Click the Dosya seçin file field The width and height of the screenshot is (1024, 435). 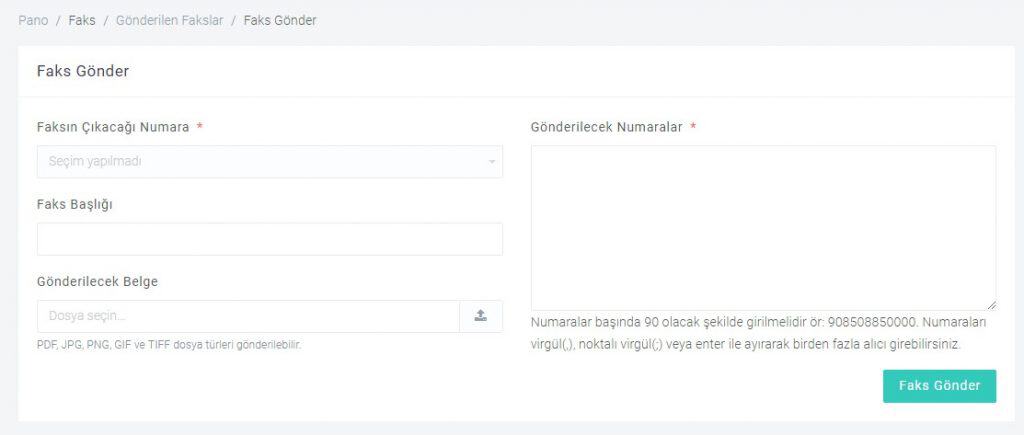click(x=248, y=316)
